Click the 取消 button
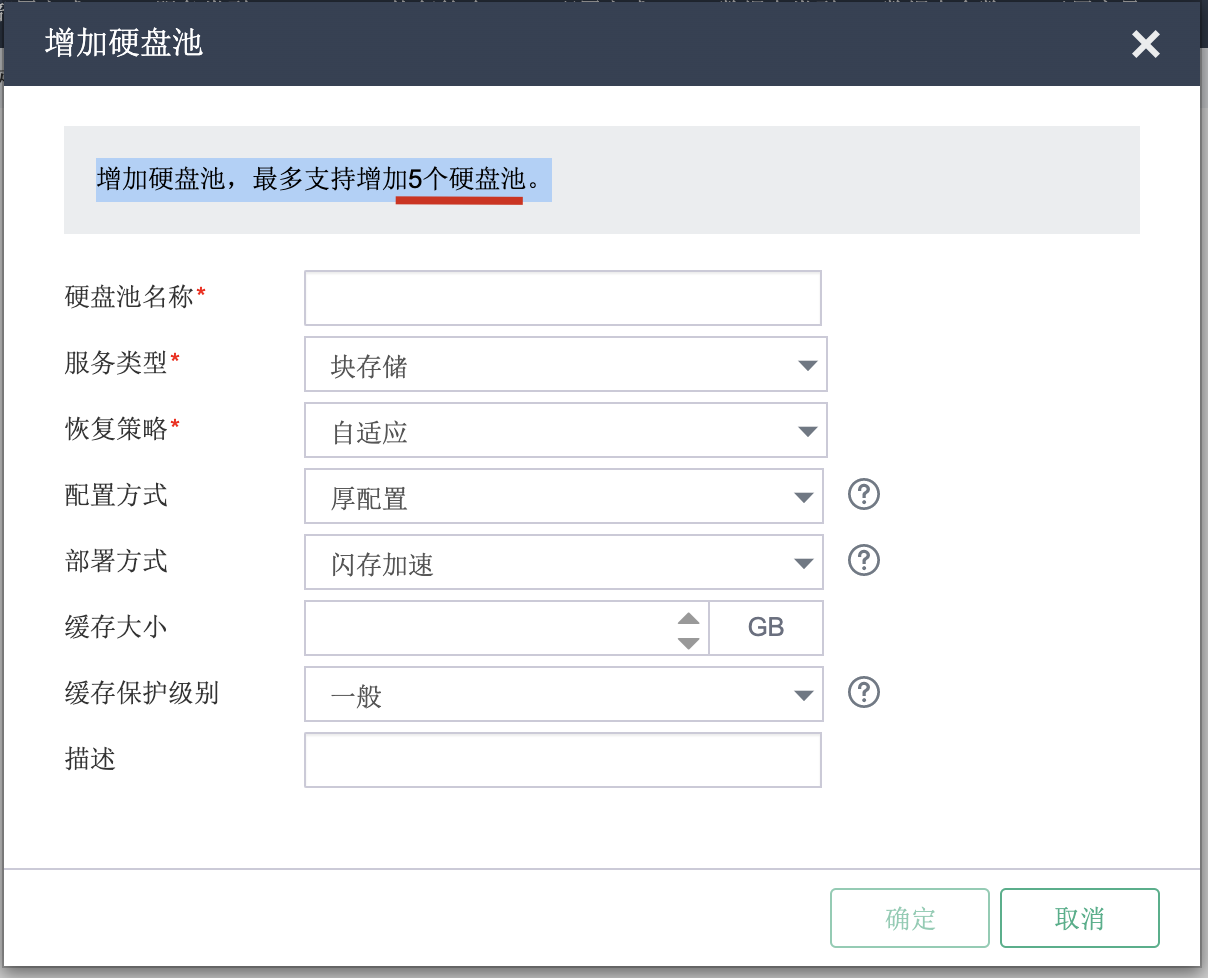This screenshot has height=978, width=1208. click(x=1079, y=918)
